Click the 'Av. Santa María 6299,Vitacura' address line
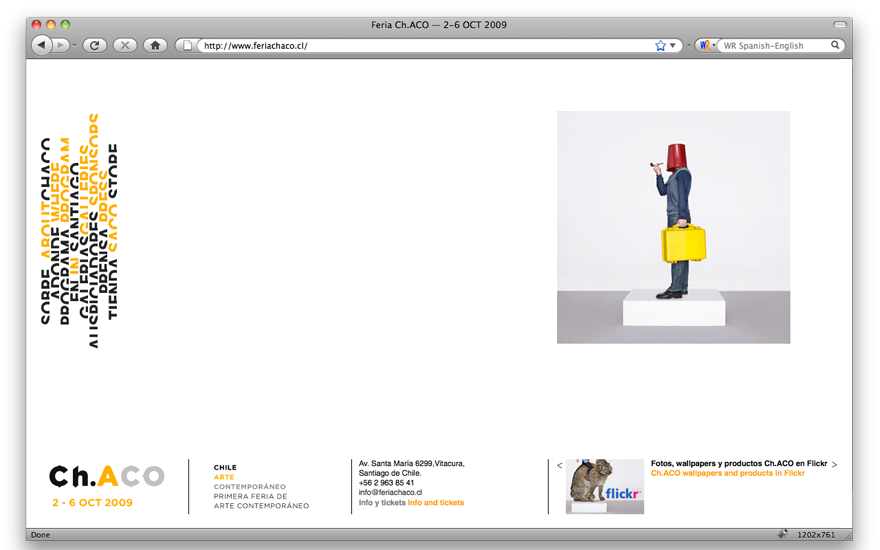The image size is (880, 550). coord(411,464)
